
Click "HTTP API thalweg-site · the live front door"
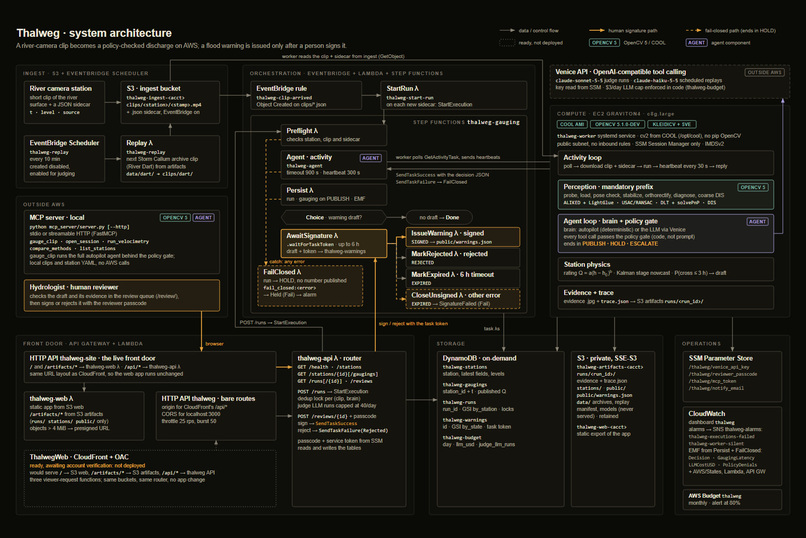click(x=92, y=358)
